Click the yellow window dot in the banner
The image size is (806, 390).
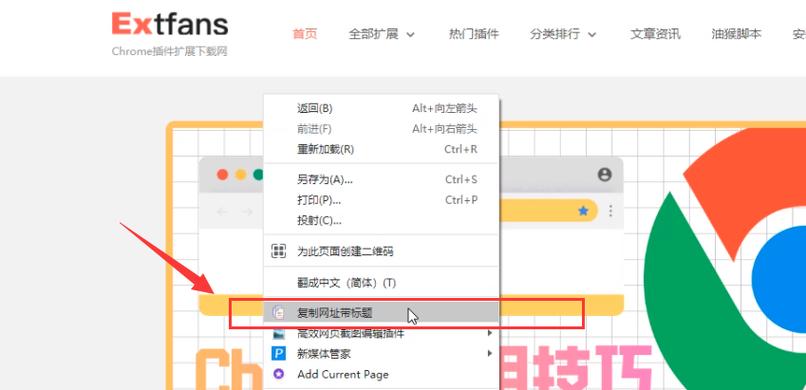(x=241, y=175)
